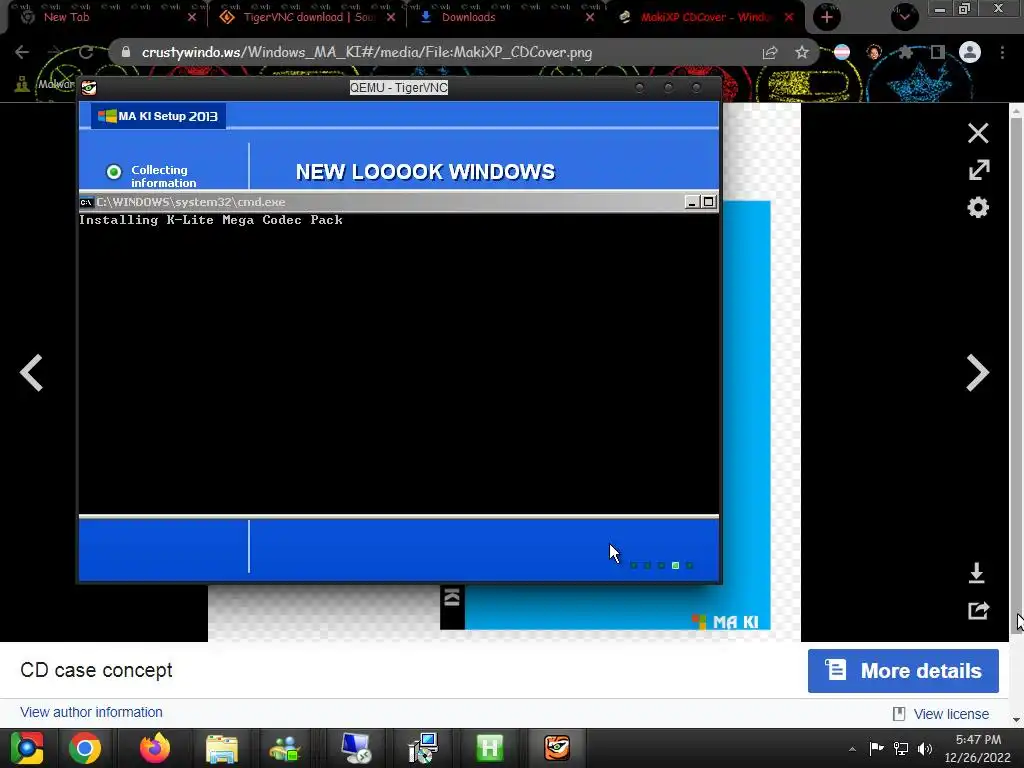Screen dimensions: 1024x768
Task: Switch to the Downloads tab
Action: click(x=468, y=17)
